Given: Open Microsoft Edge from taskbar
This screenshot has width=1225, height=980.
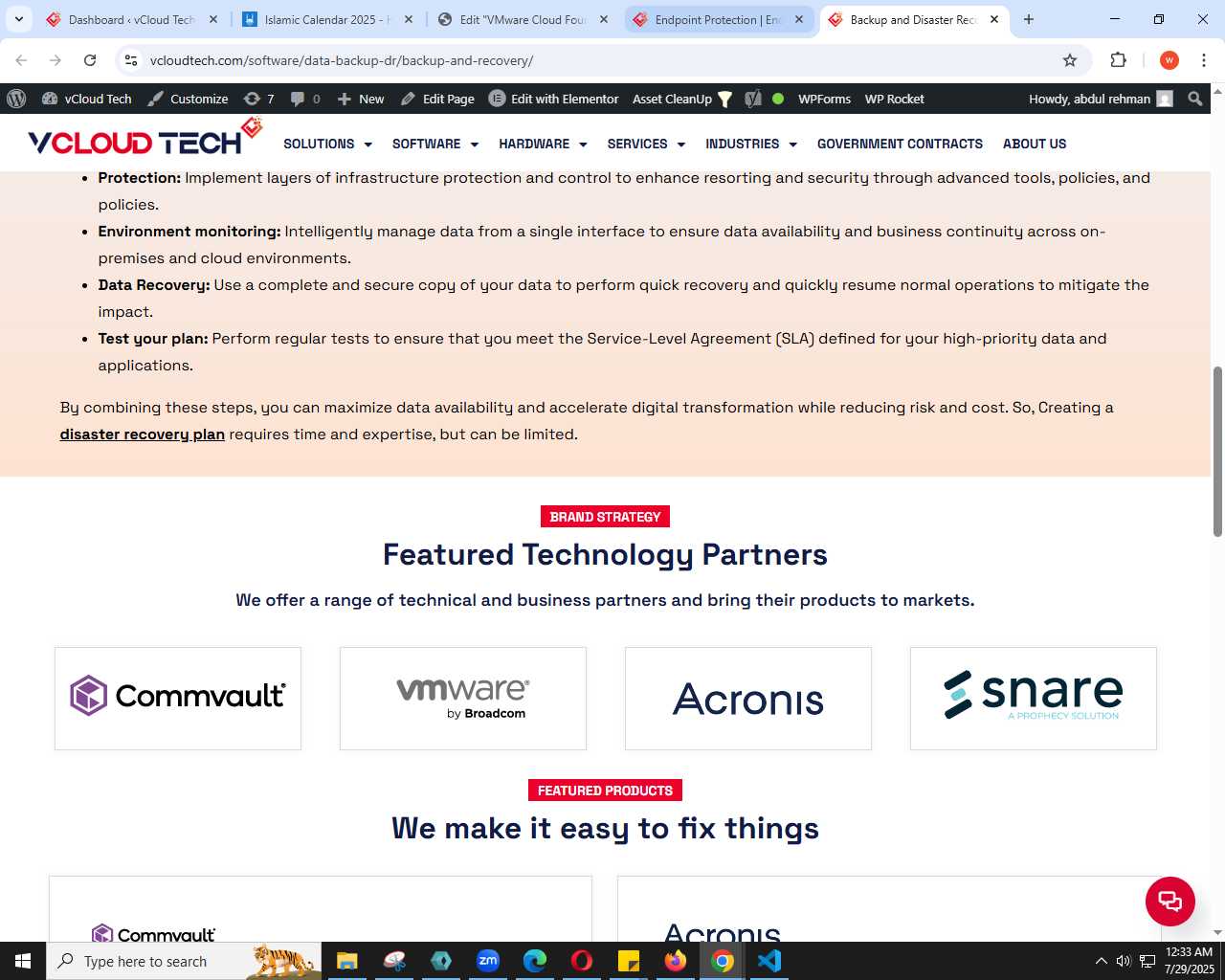Looking at the screenshot, I should coord(535,961).
